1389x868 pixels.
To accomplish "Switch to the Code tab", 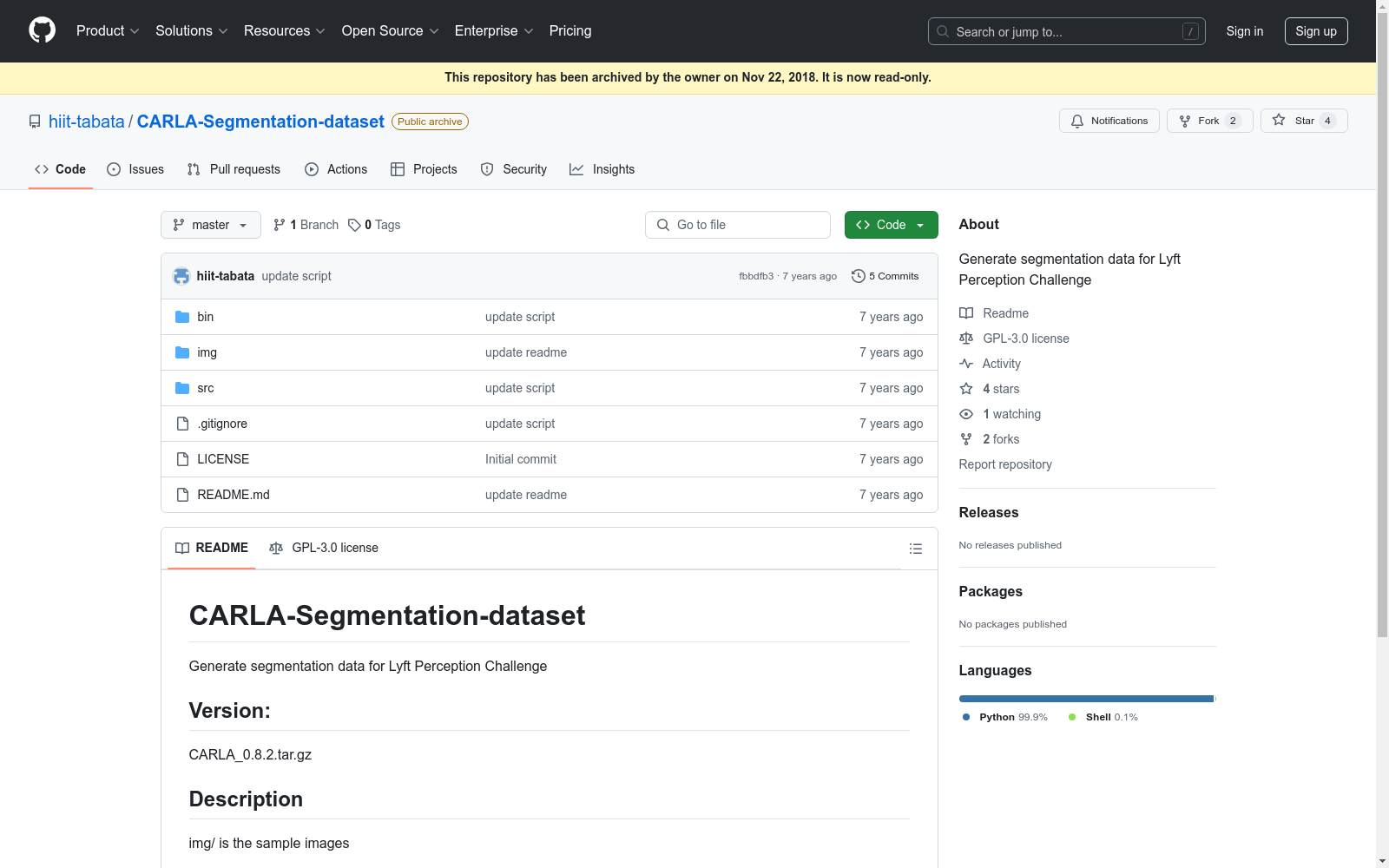I will coord(61,169).
